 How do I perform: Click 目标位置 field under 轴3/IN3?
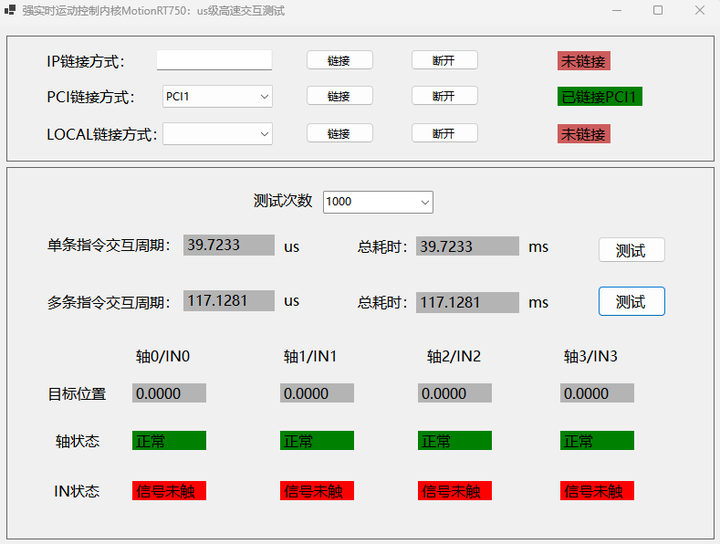coord(597,393)
